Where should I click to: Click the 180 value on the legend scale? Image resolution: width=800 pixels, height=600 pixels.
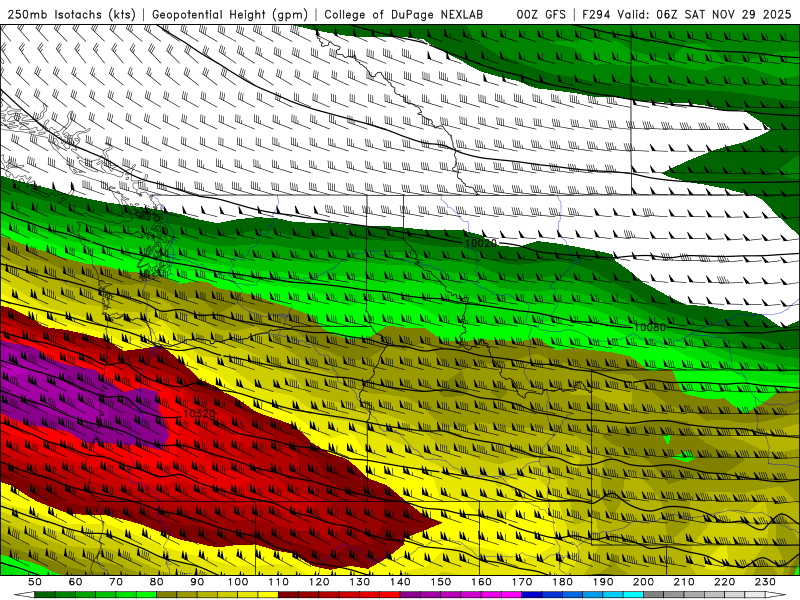click(562, 582)
